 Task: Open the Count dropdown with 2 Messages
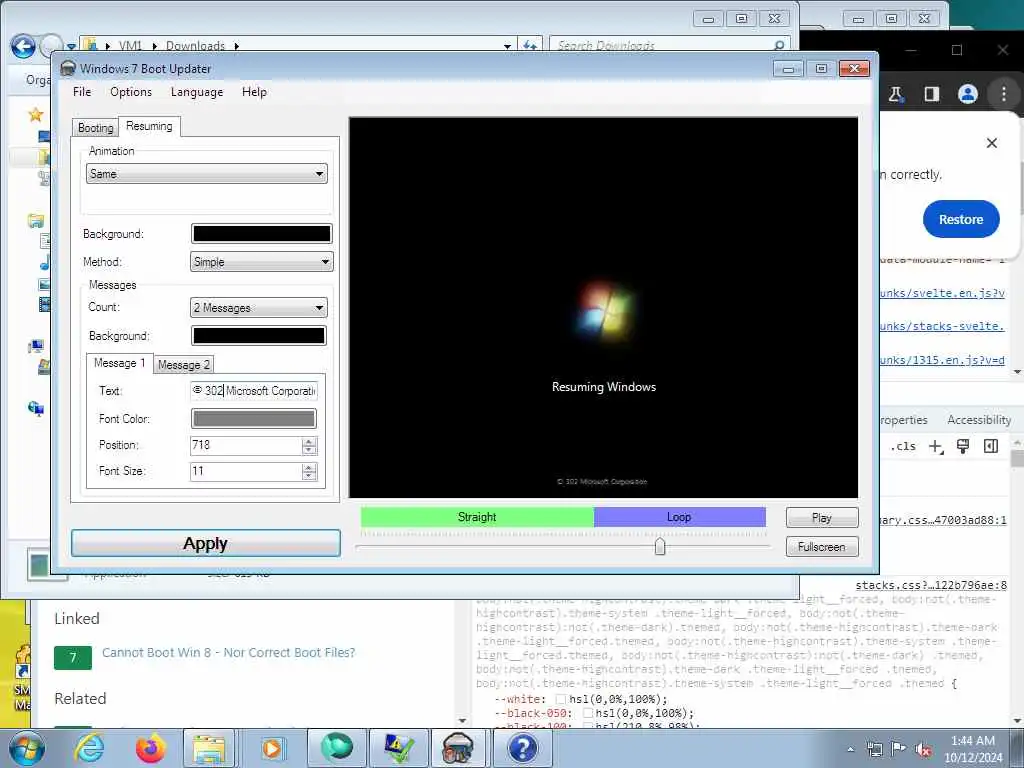pyautogui.click(x=259, y=308)
